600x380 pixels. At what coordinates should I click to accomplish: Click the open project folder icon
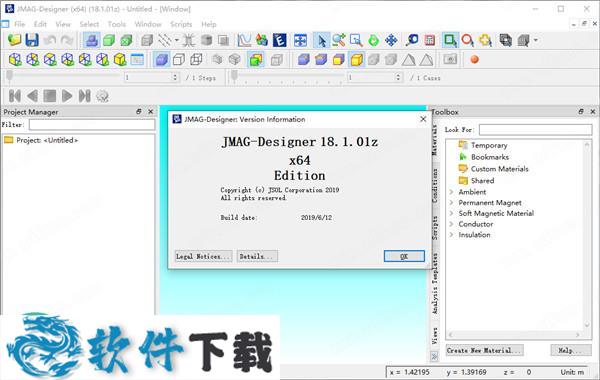coord(14,40)
